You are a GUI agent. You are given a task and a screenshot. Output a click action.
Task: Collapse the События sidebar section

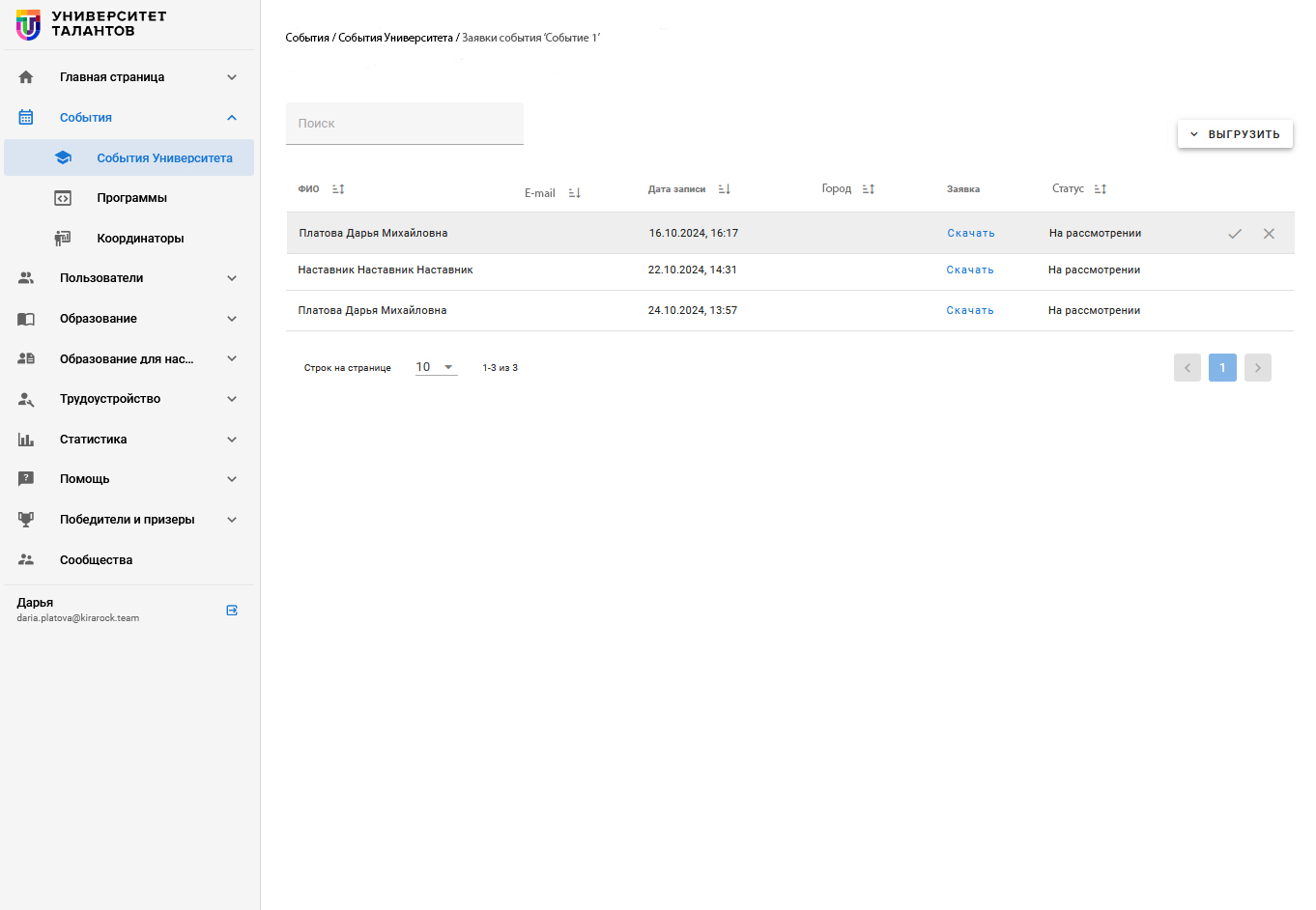[x=232, y=118]
